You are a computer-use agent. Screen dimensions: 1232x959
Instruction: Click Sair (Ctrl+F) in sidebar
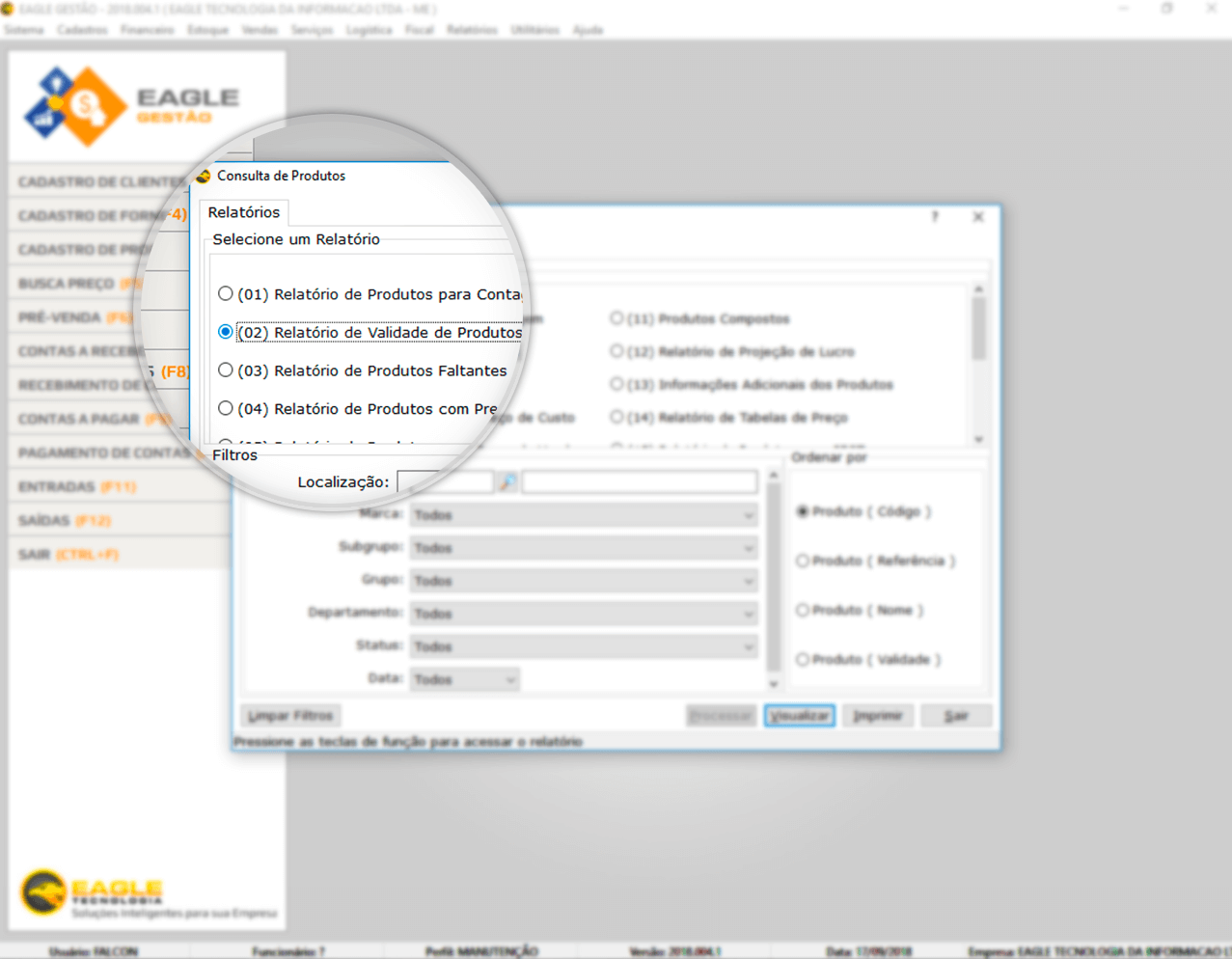(x=120, y=554)
